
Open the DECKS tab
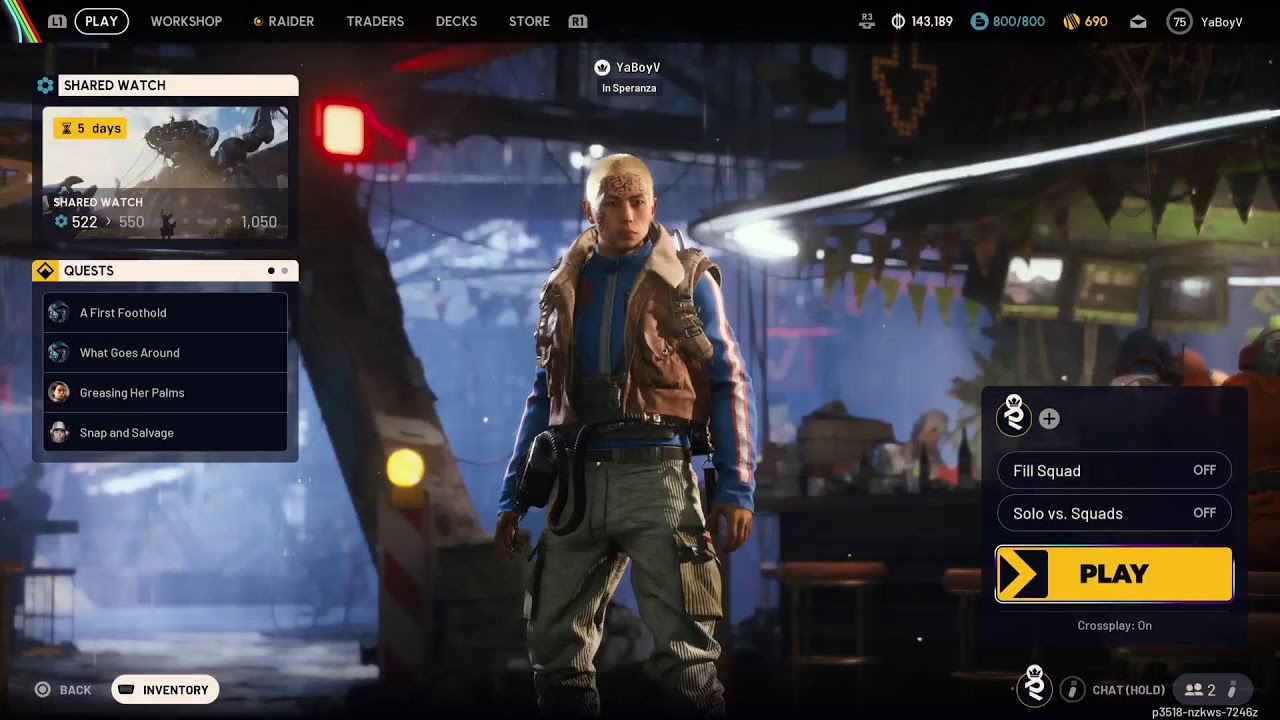pyautogui.click(x=456, y=21)
